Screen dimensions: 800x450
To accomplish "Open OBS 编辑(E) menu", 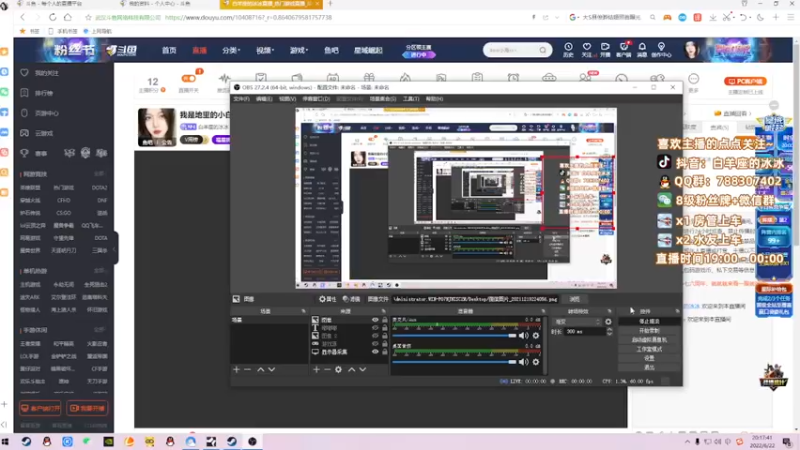I will (264, 99).
